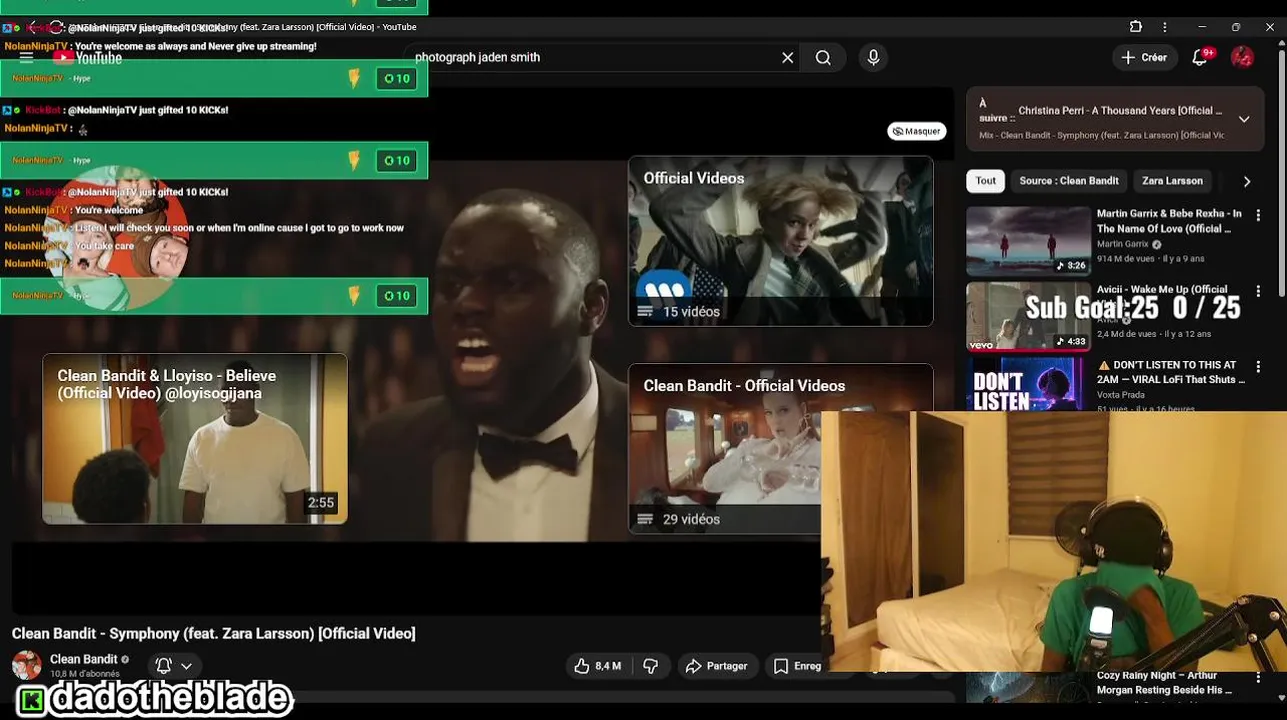
Task: Run search with the magnifier button
Action: [x=823, y=57]
